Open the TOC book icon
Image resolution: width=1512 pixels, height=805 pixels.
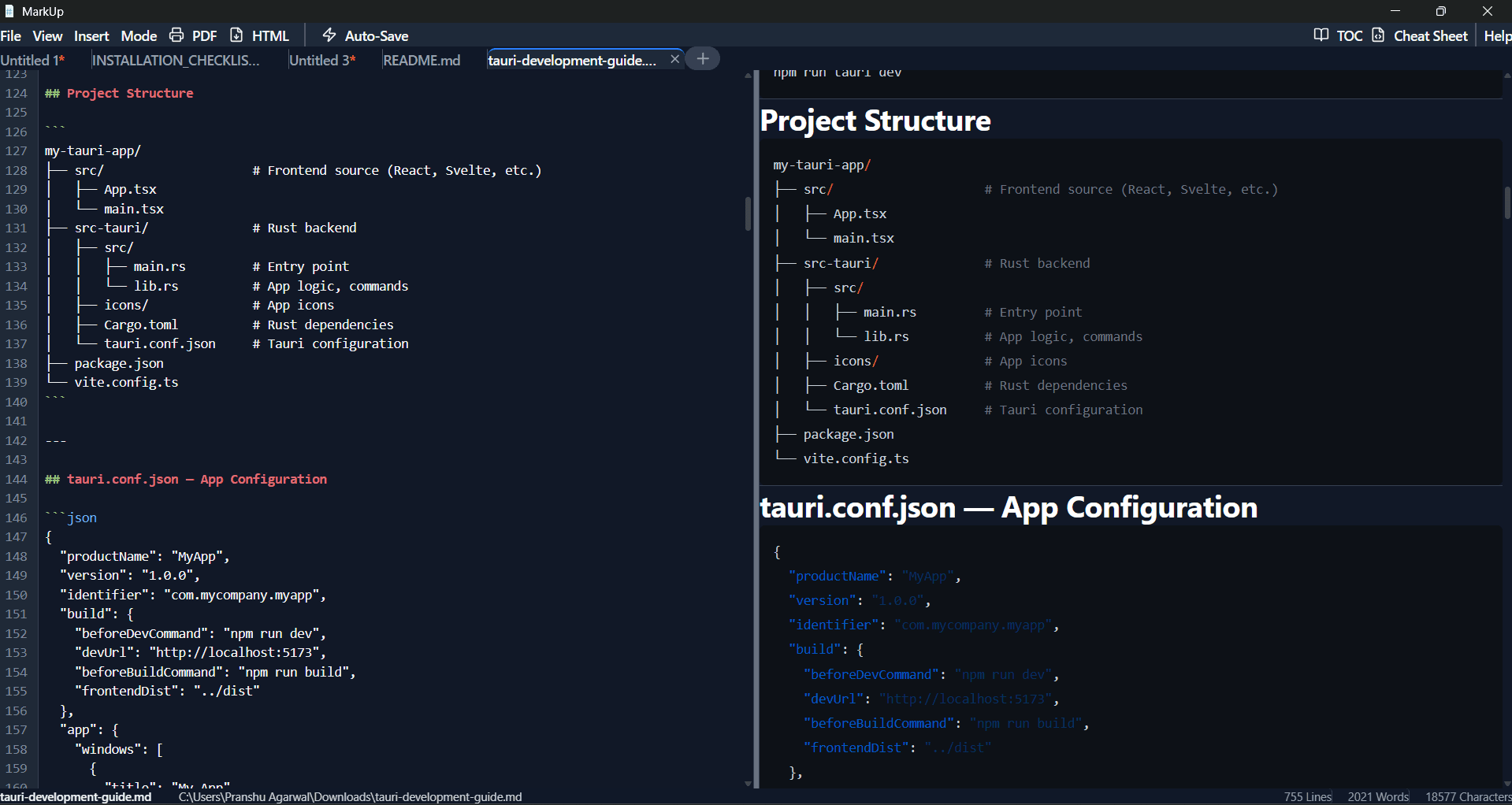click(x=1321, y=35)
